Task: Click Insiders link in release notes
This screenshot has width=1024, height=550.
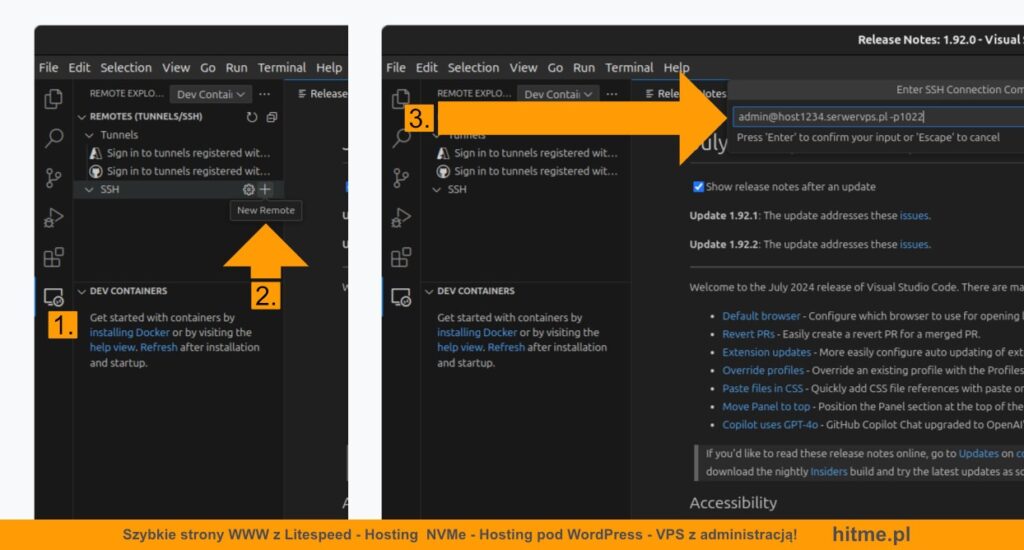Action: click(828, 472)
